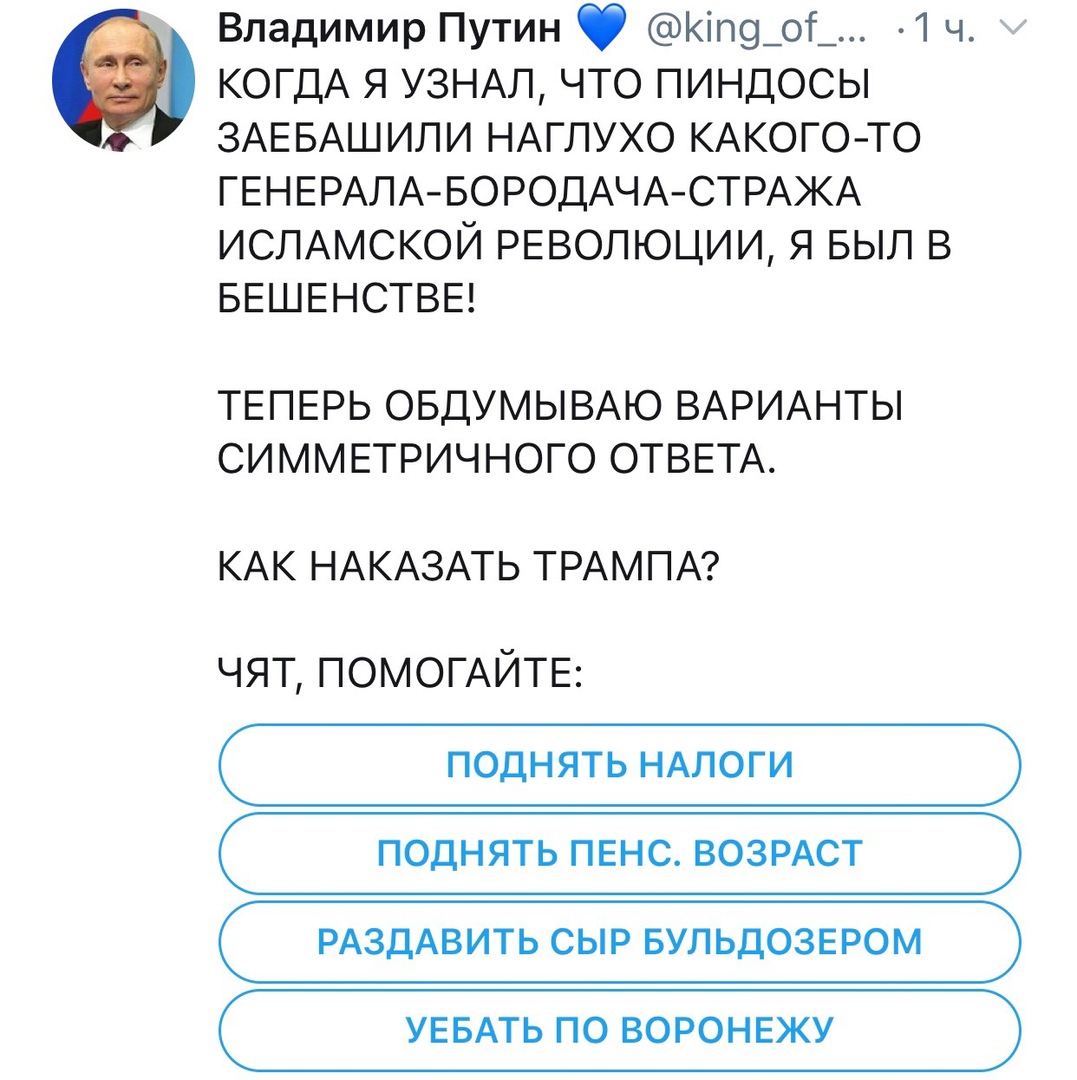Click the text СИММЕТРИЧНОГО ОТВЕТА

(497, 458)
